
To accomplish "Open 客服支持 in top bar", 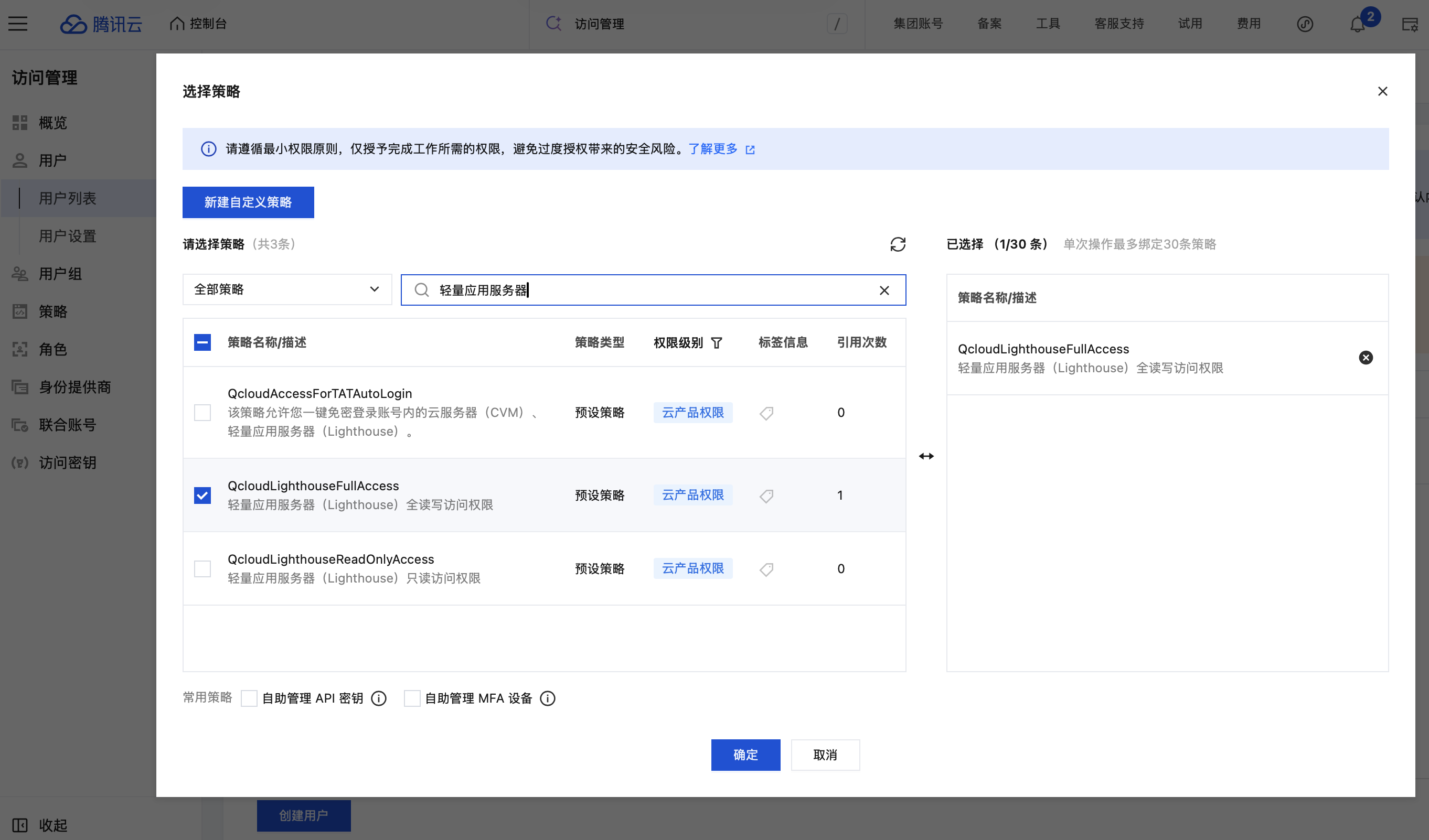I will coord(1119,24).
